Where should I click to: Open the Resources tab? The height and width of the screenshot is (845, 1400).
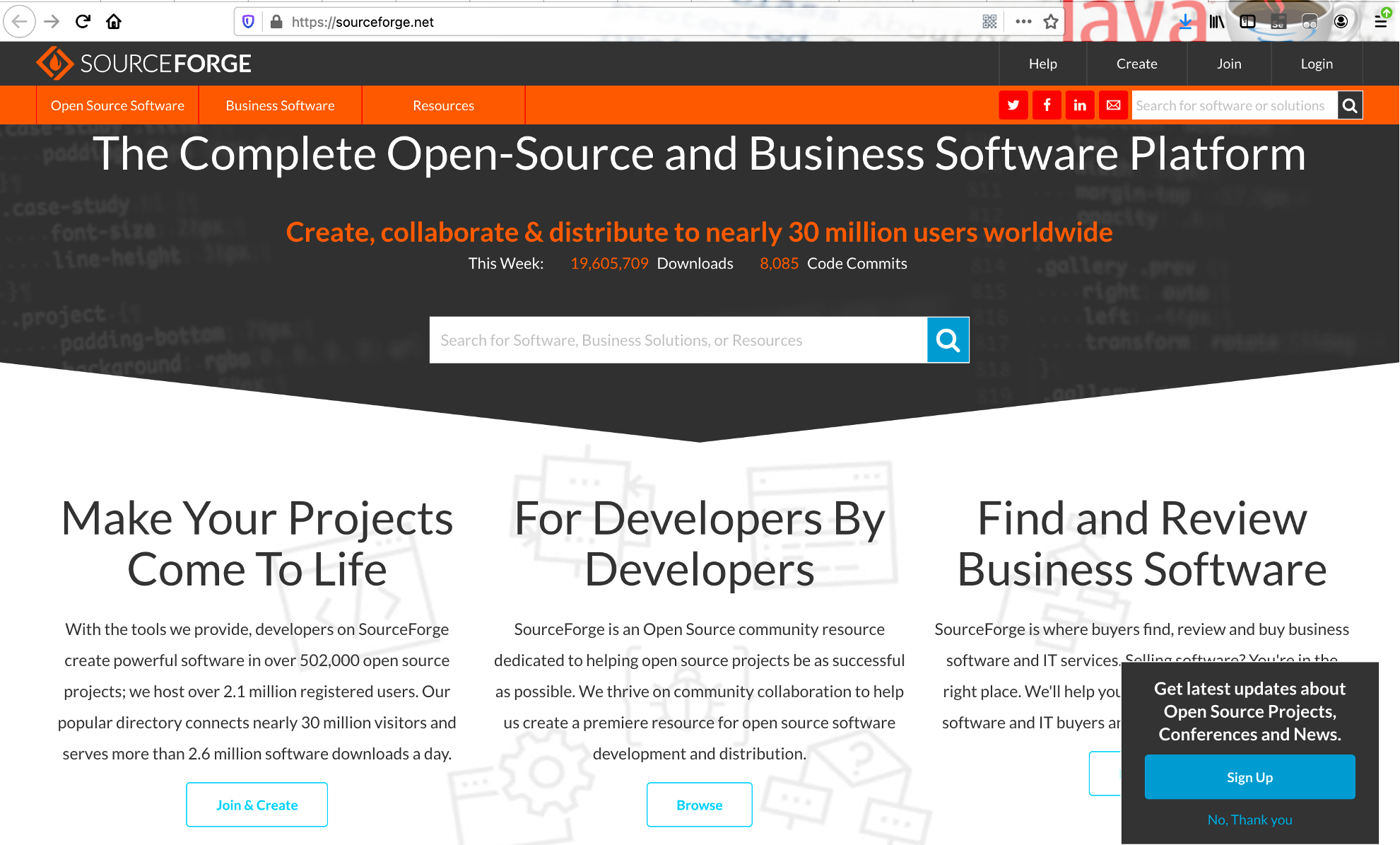click(x=443, y=105)
